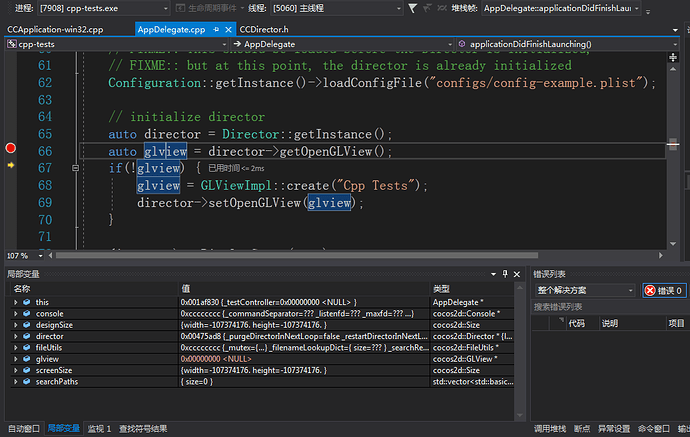Switch to the 监视 1 watch tab
690x437 pixels.
(99, 428)
